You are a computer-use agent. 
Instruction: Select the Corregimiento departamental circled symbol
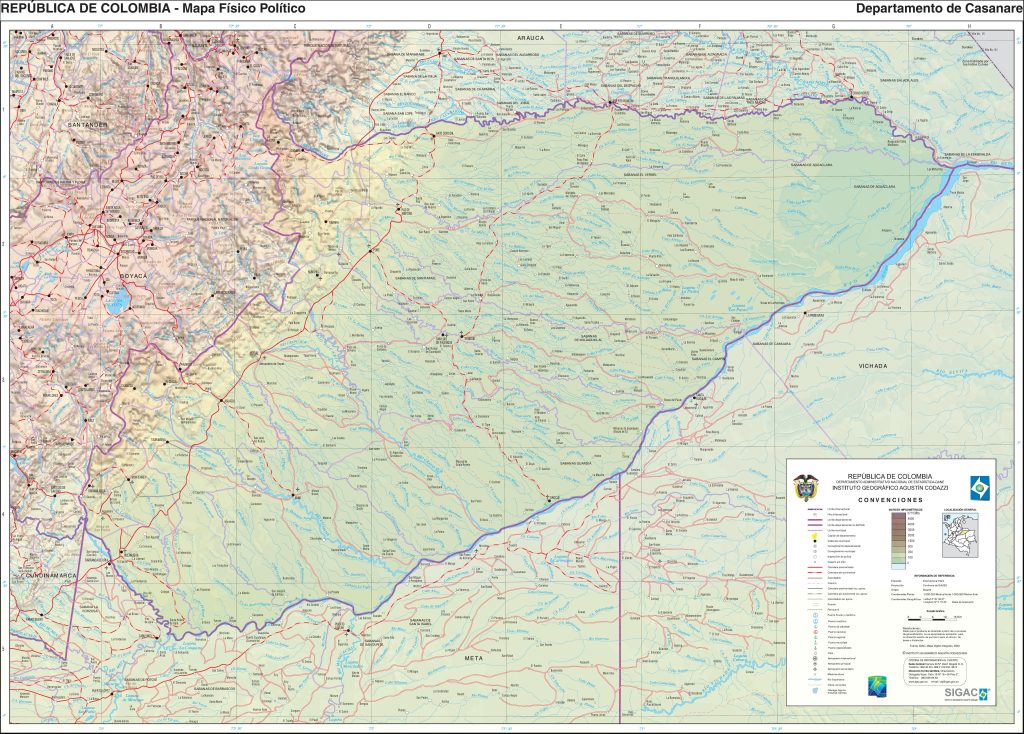pyautogui.click(x=815, y=545)
